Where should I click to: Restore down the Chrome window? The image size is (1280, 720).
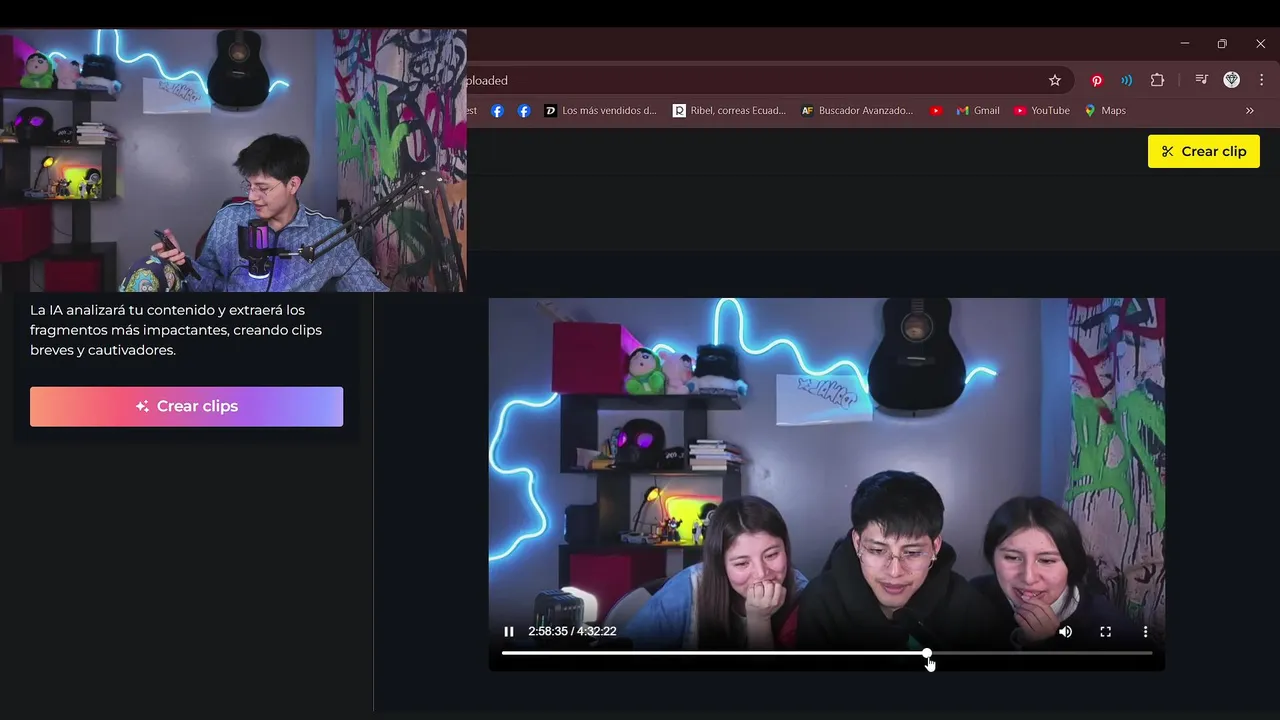(x=1222, y=44)
